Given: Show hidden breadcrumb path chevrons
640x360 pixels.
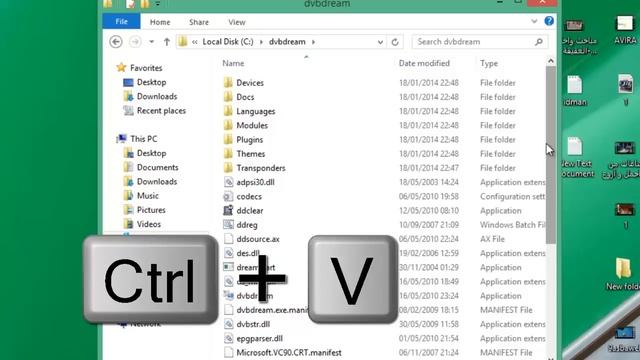Looking at the screenshot, I should coord(195,42).
